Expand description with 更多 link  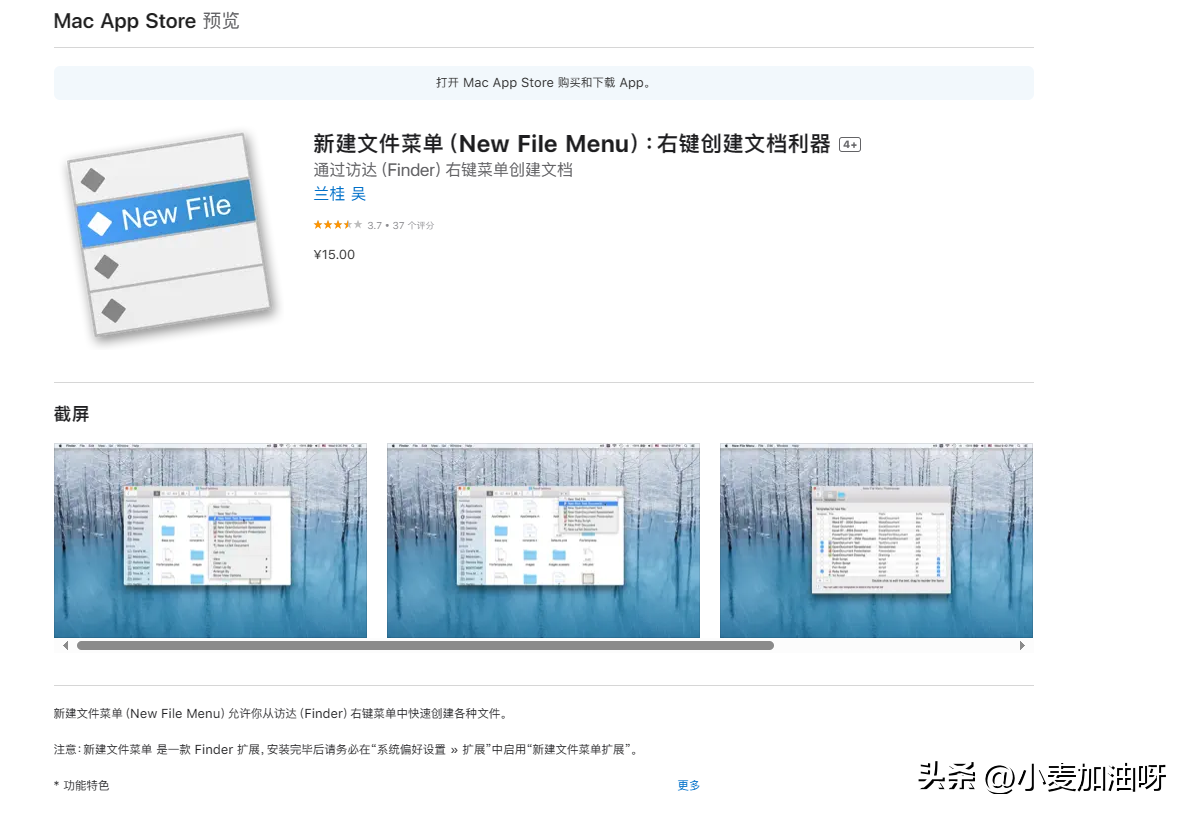coord(689,785)
